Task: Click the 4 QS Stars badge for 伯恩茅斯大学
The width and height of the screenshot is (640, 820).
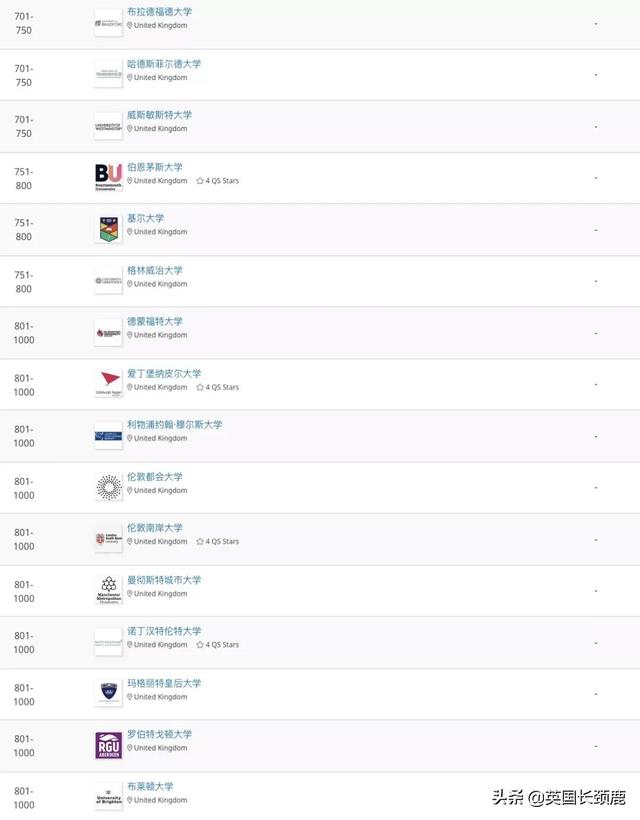Action: tap(217, 181)
